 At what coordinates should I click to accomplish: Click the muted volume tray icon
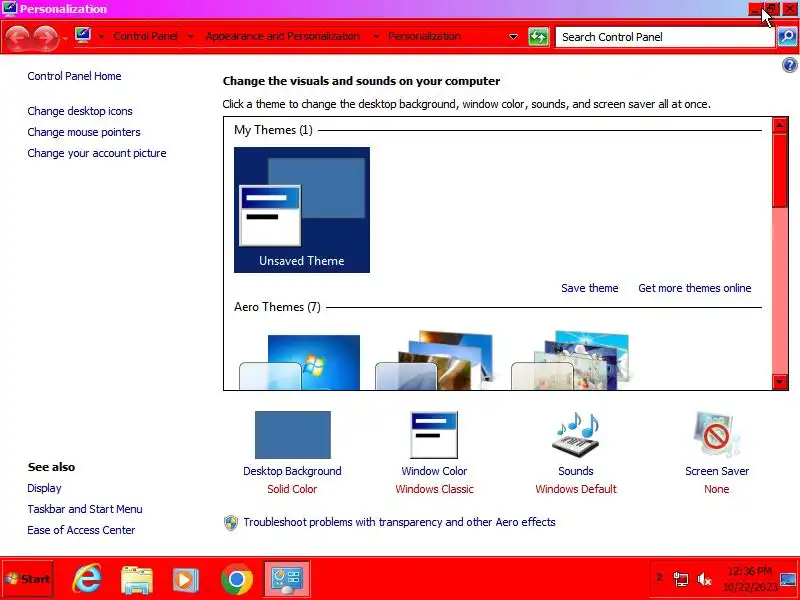[x=705, y=579]
